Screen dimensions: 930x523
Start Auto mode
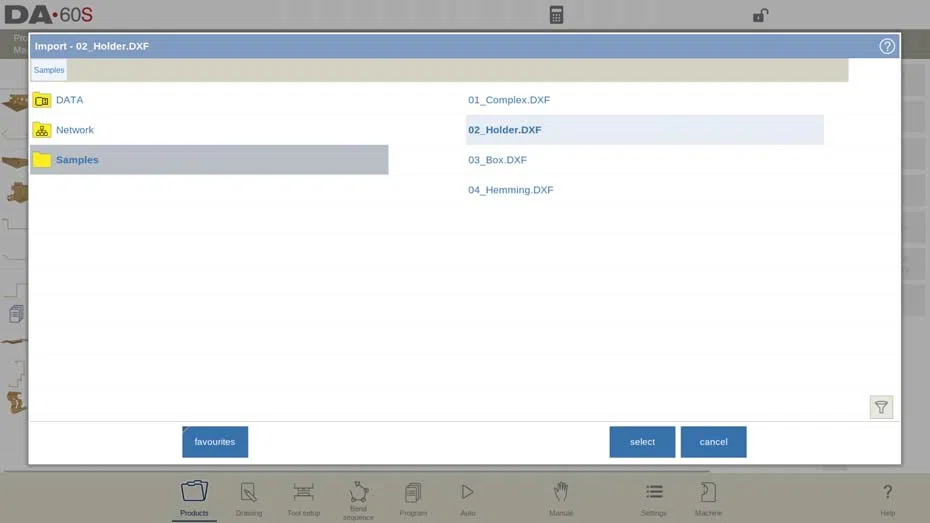[467, 498]
